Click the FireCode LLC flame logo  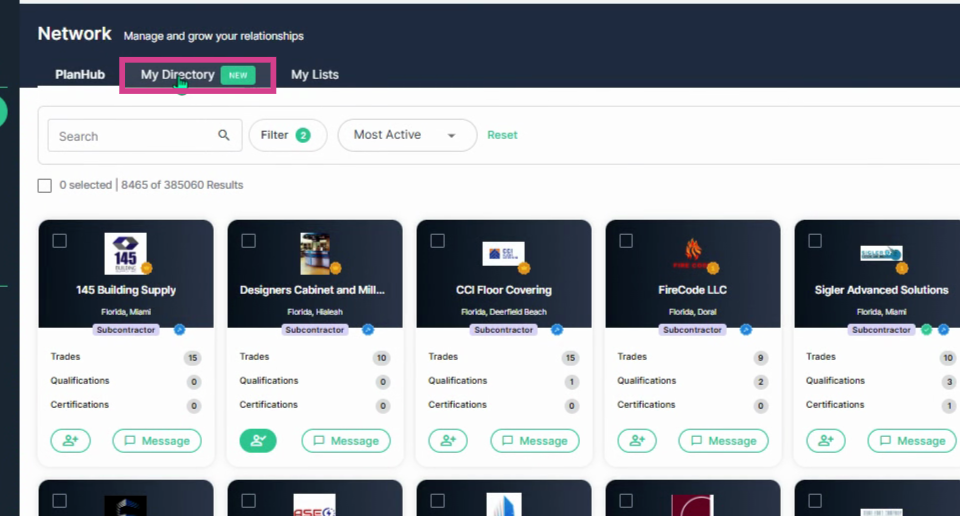(692, 253)
